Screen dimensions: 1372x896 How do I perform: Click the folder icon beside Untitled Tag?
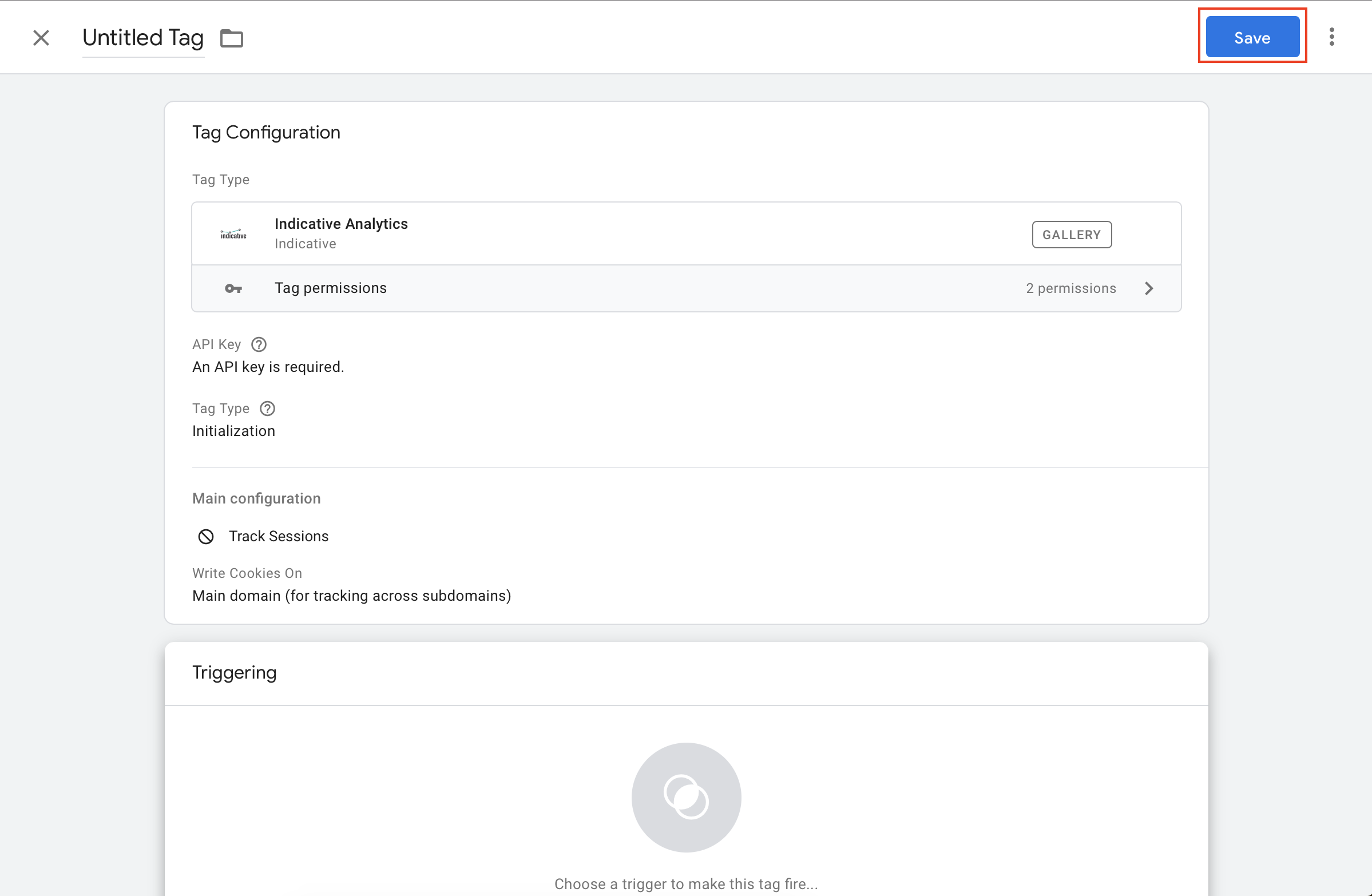pyautogui.click(x=232, y=38)
